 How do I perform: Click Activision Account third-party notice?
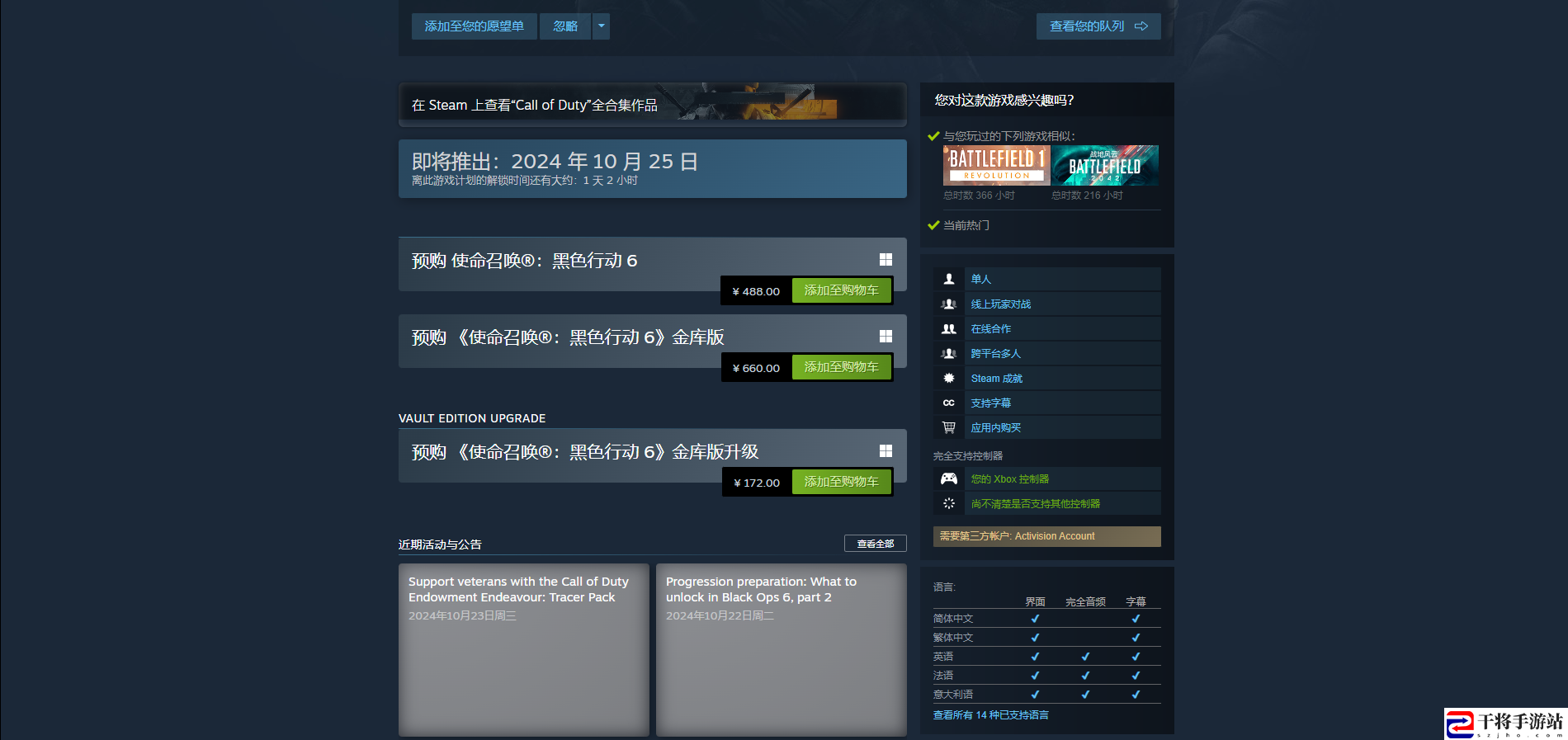[1047, 536]
